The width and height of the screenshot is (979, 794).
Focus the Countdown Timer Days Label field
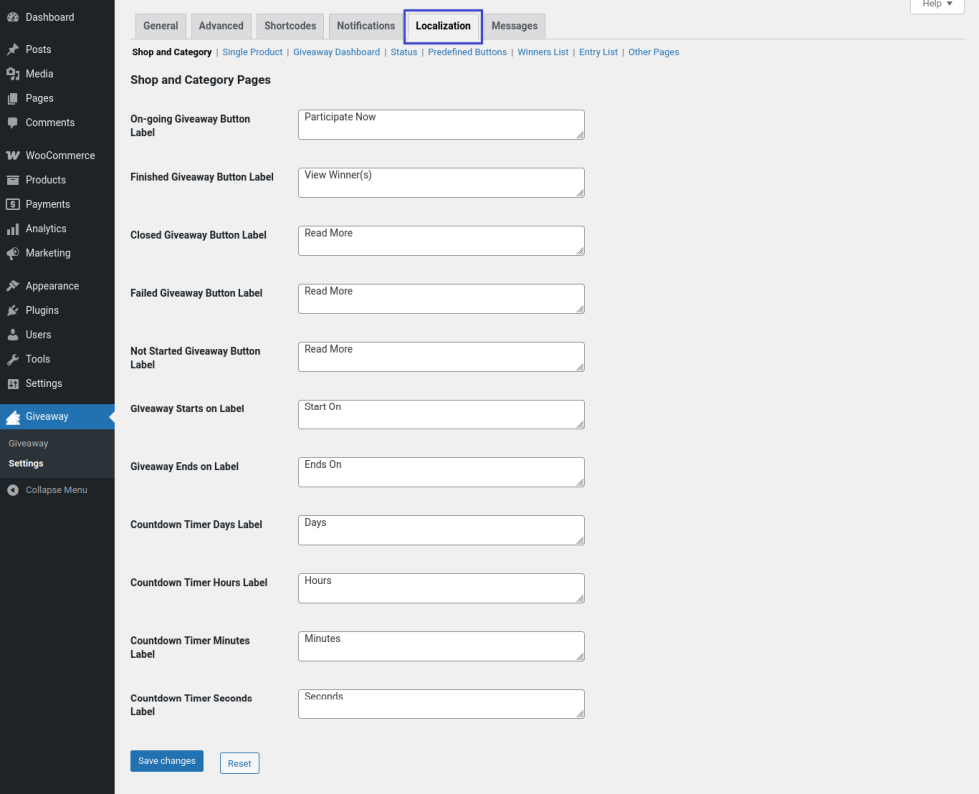(x=441, y=530)
